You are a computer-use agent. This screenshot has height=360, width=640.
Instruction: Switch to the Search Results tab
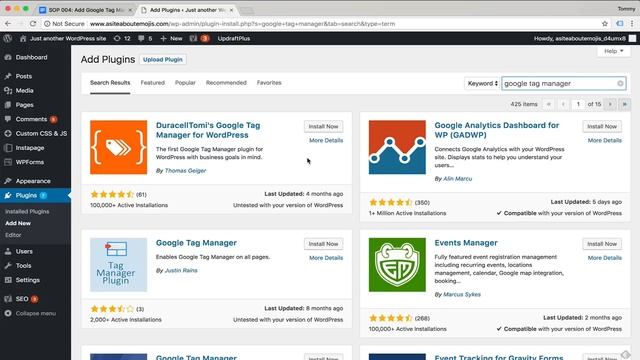click(x=110, y=82)
